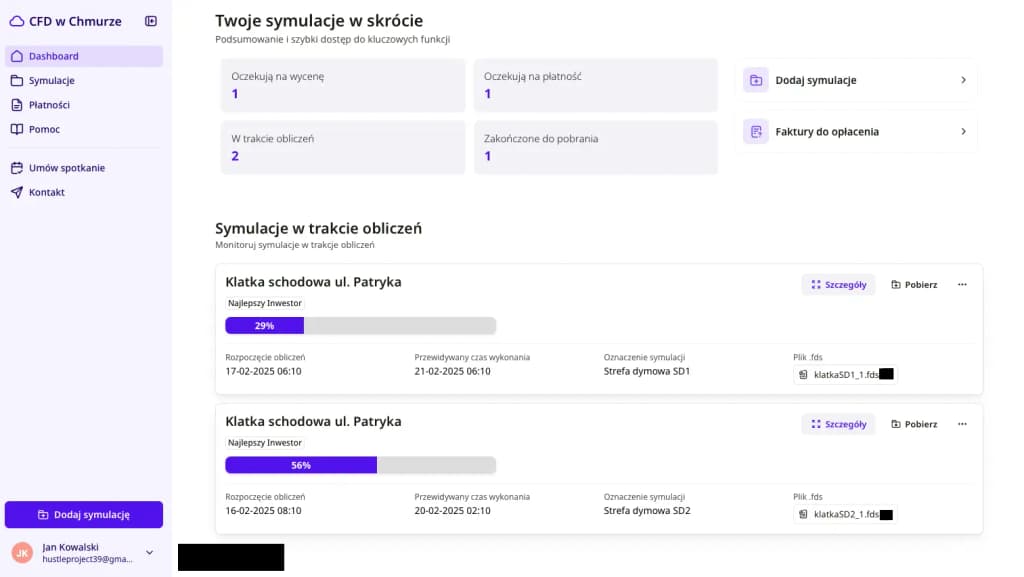The height and width of the screenshot is (577, 1024).
Task: Click the add-simulation icon on Dodaj symulacje card
Action: [x=755, y=79]
